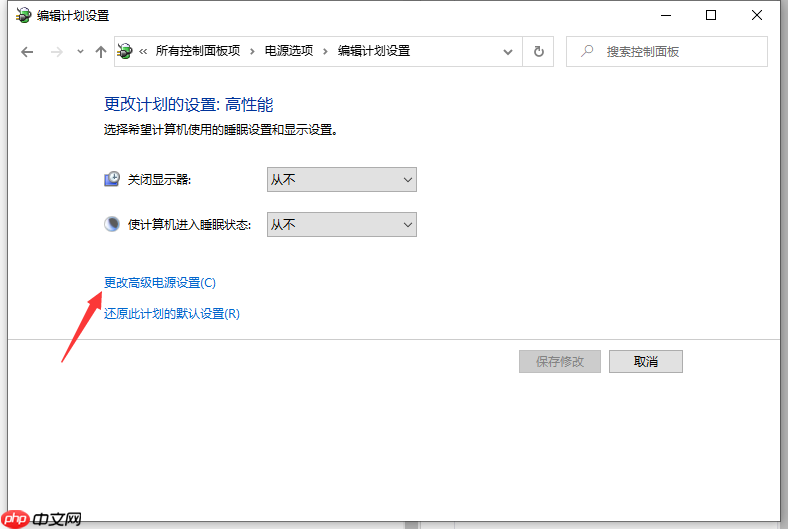Focus the 搜索控制面板 search field
The image size is (788, 529).
tap(667, 51)
